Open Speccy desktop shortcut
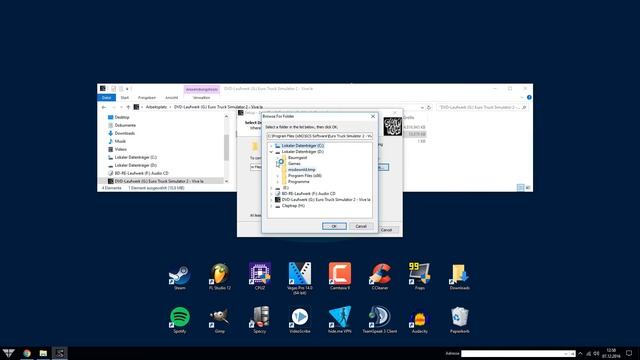The height and width of the screenshot is (360, 640). [260, 320]
